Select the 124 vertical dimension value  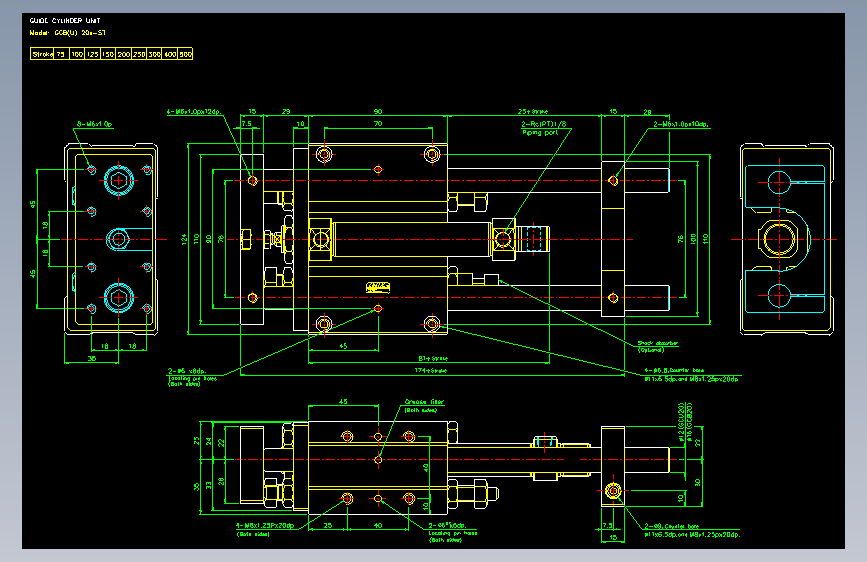tap(184, 239)
